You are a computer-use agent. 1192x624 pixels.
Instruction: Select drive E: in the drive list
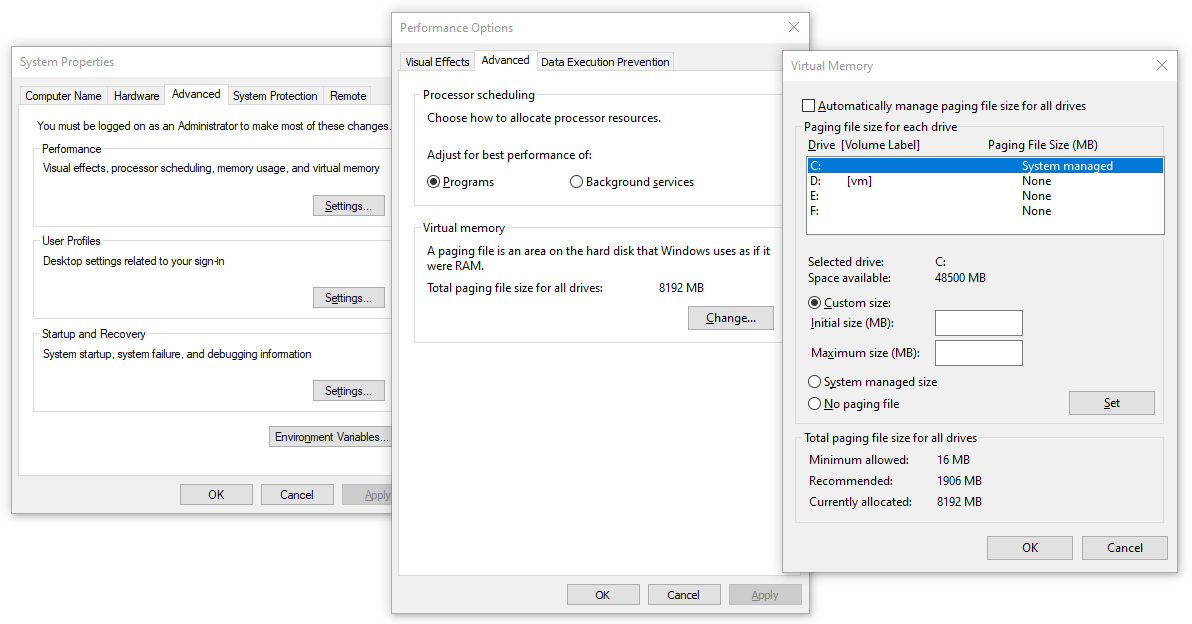[985, 196]
